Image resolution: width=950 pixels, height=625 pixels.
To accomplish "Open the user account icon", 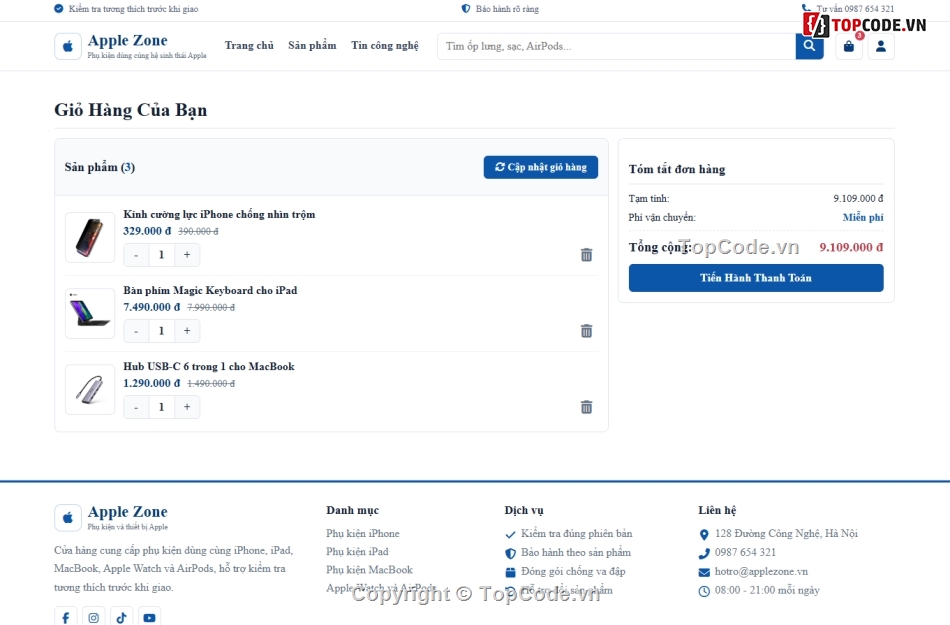I will click(x=881, y=46).
